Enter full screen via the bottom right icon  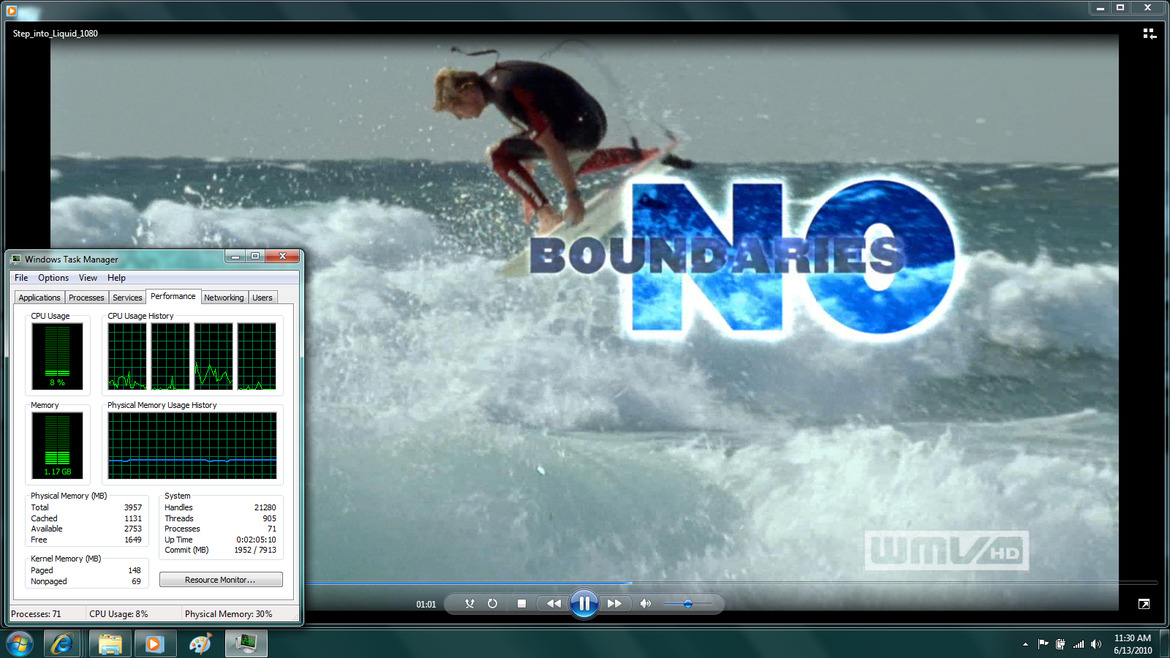tap(1144, 604)
